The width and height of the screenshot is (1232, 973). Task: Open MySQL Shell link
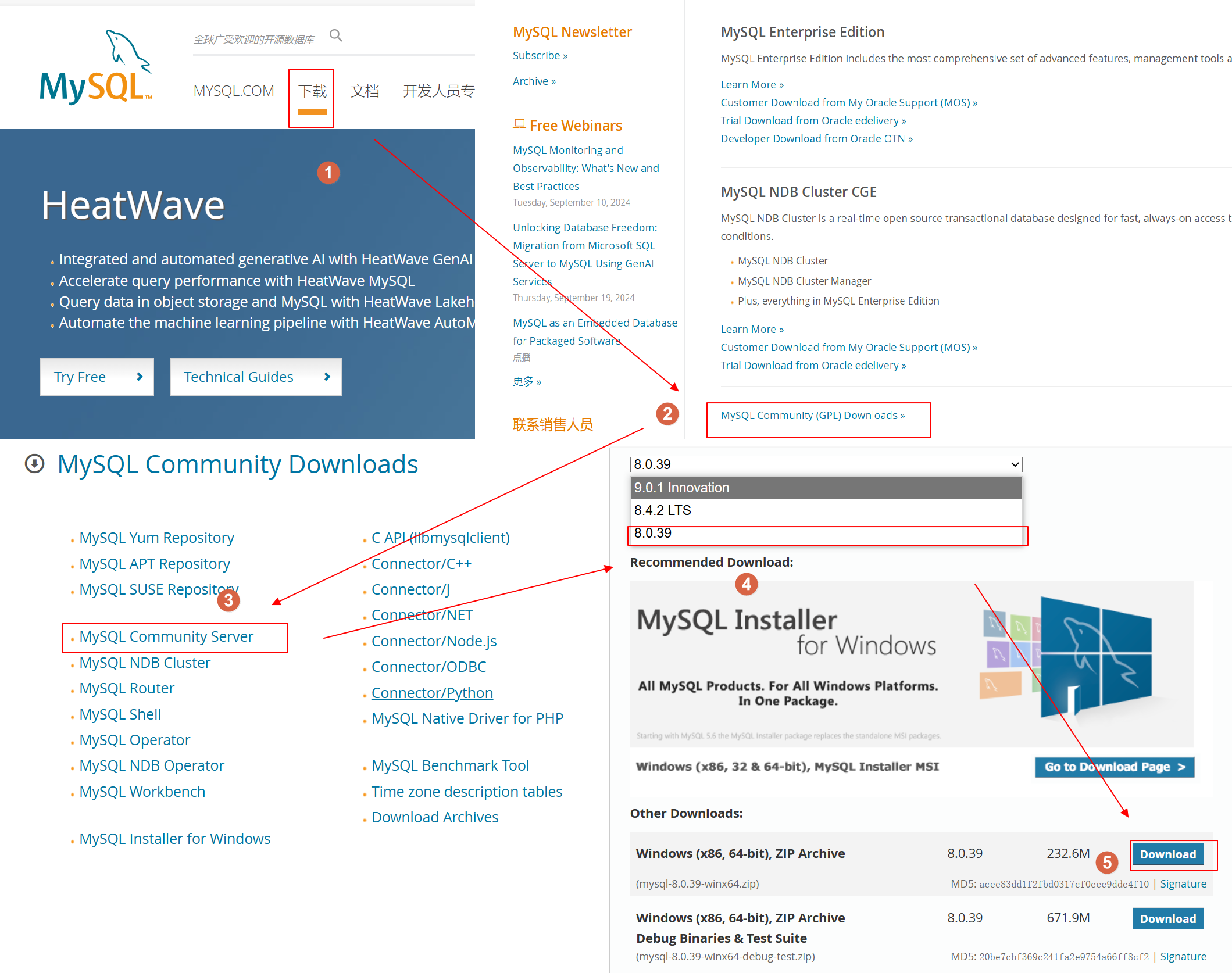[x=120, y=714]
